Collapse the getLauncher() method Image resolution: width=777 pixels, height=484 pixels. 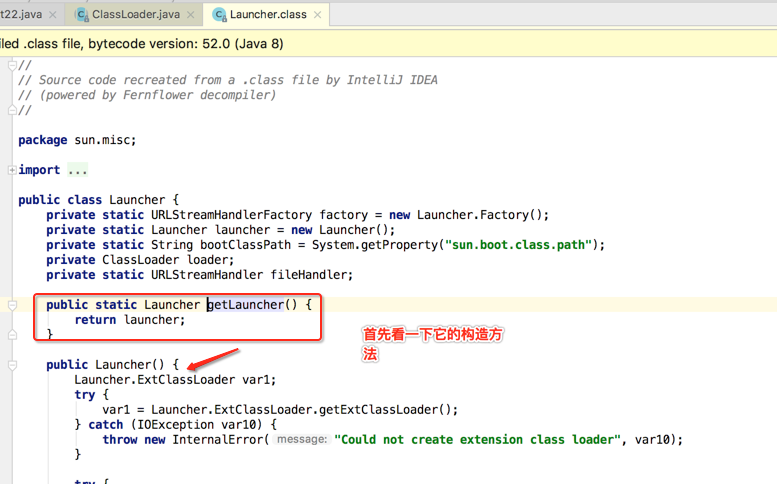pyautogui.click(x=12, y=305)
